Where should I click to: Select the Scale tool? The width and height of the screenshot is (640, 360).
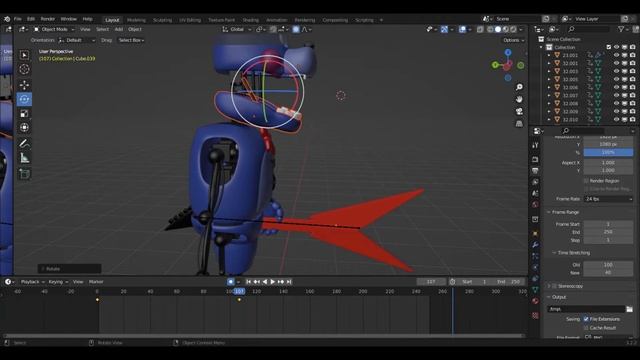pyautogui.click(x=24, y=113)
